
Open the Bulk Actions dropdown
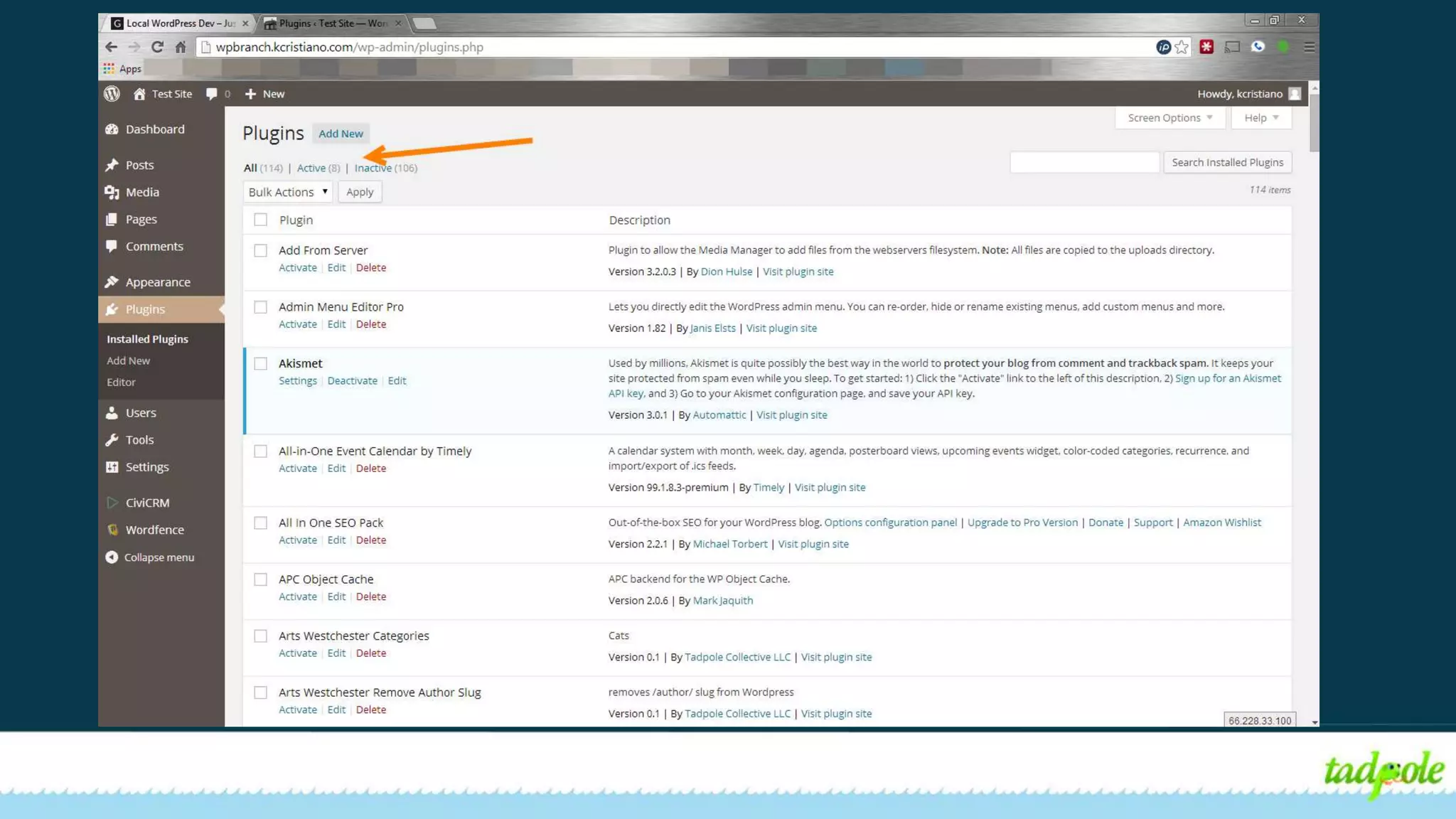pos(287,192)
